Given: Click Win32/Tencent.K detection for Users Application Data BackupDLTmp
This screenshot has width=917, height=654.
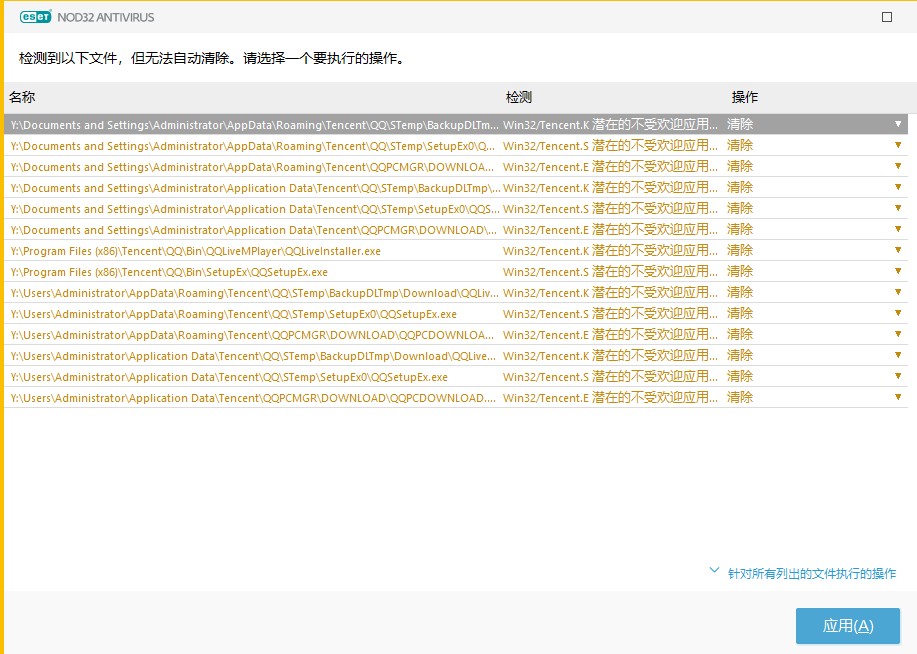Looking at the screenshot, I should (610, 356).
